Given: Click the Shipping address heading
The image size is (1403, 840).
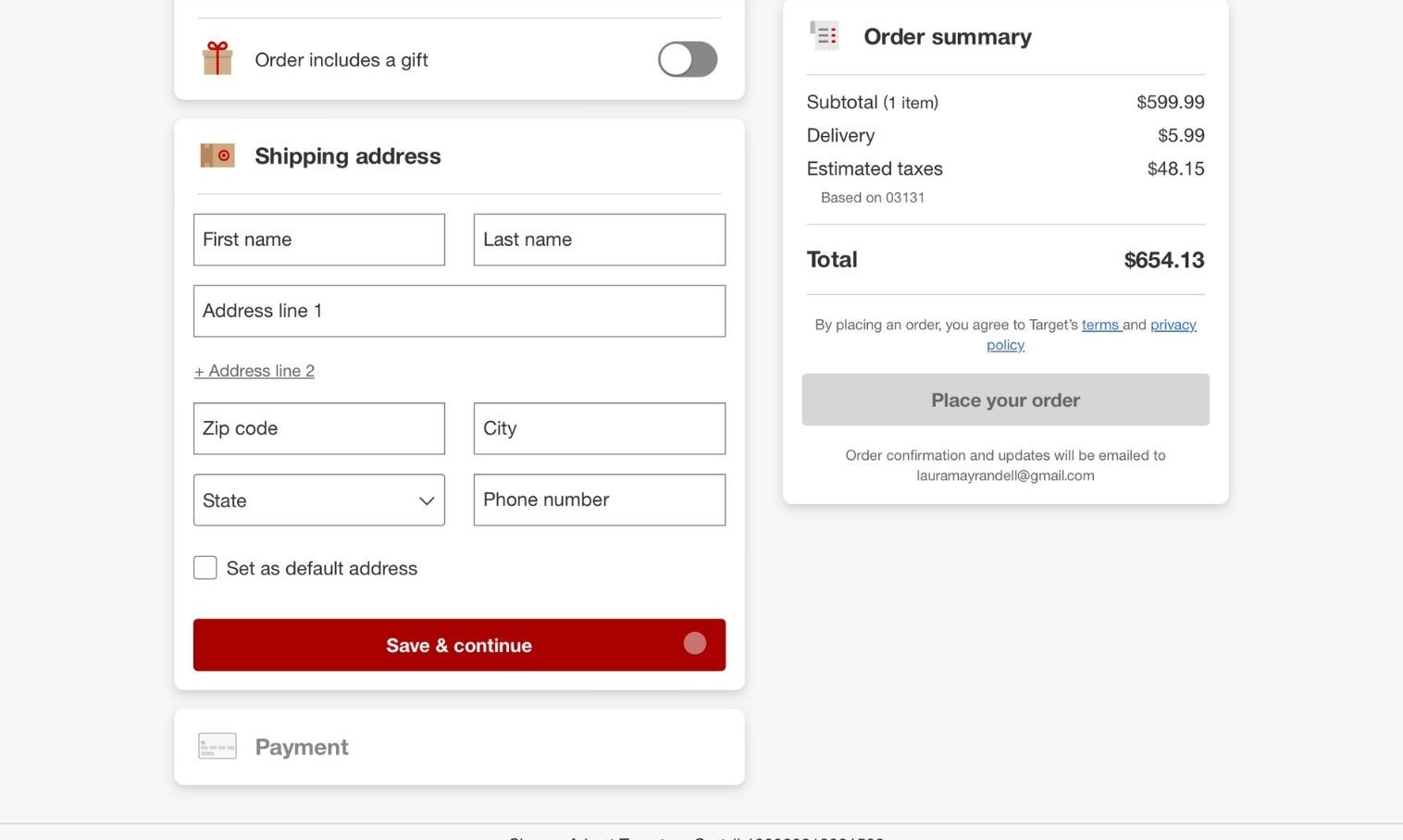Looking at the screenshot, I should pos(347,155).
